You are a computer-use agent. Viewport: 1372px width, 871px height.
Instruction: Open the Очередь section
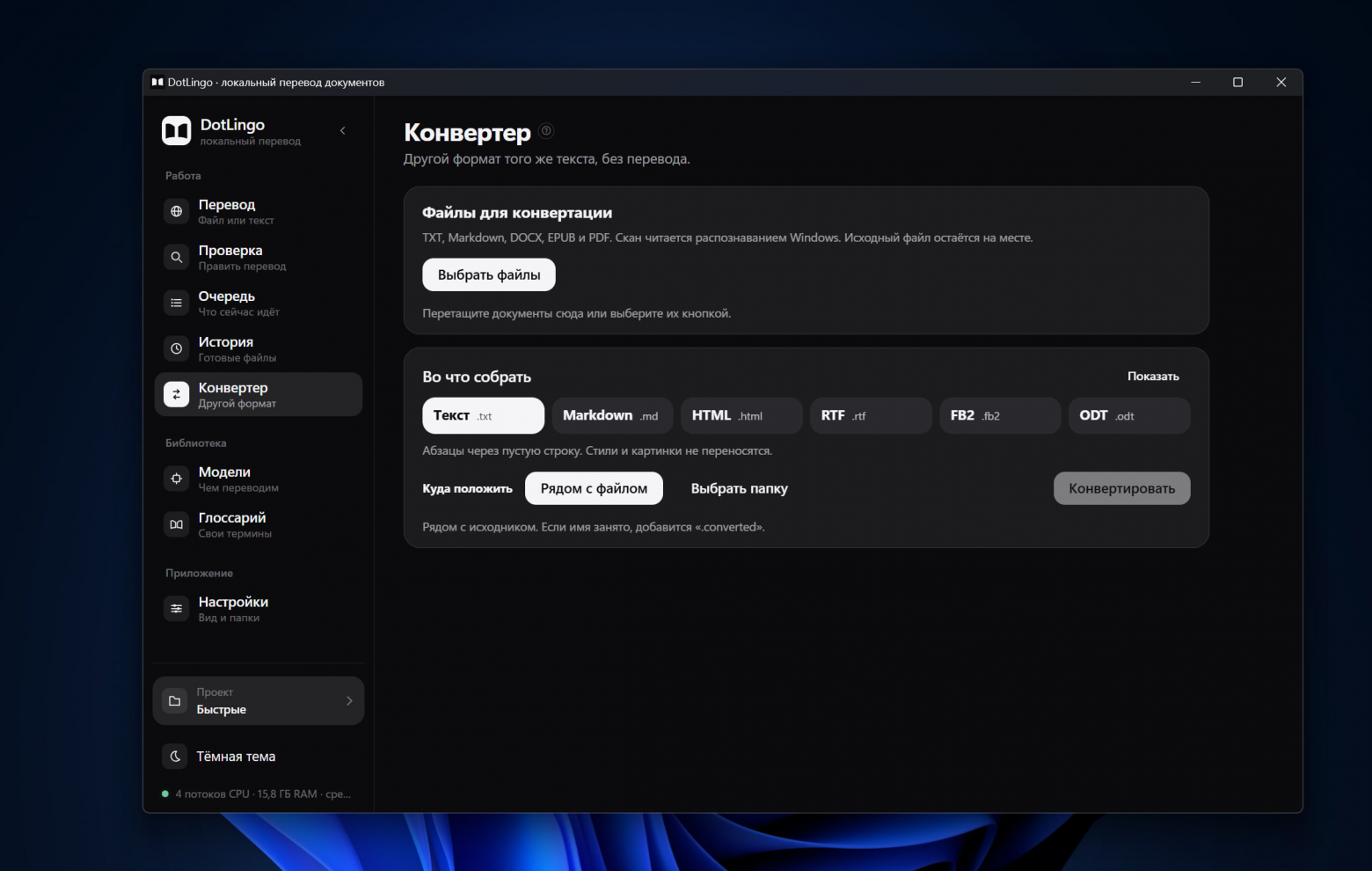259,303
